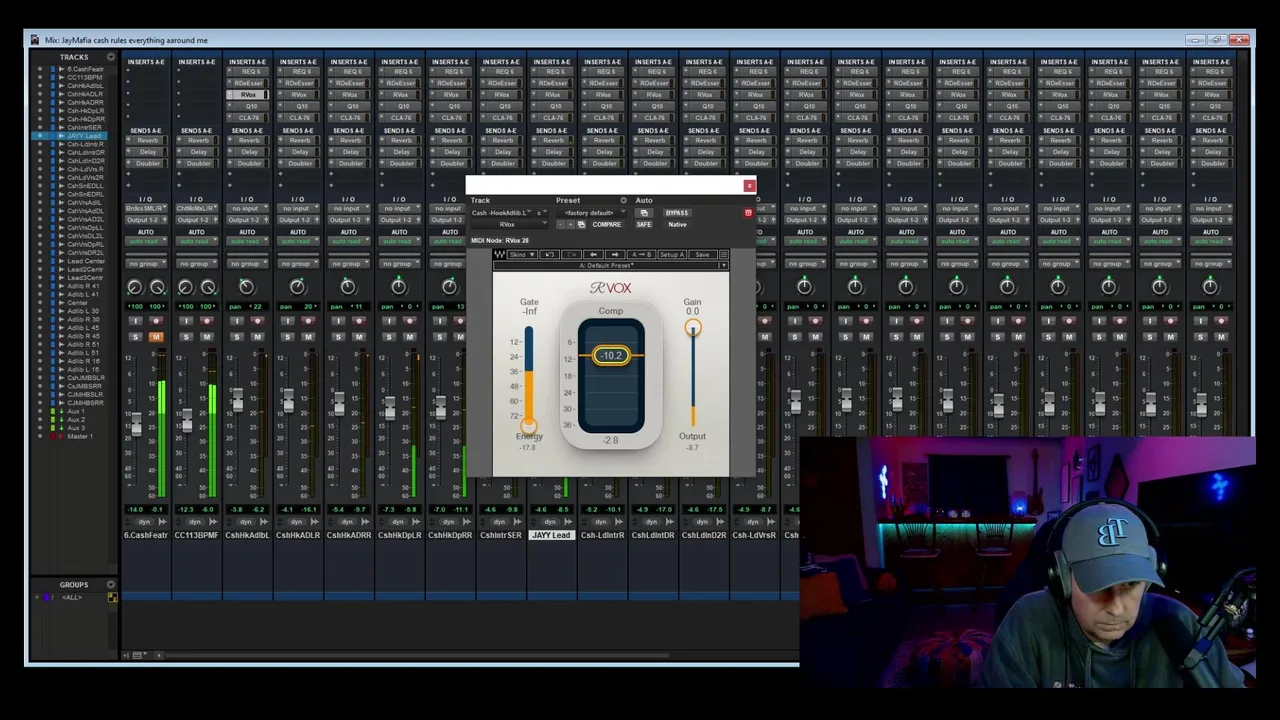The image size is (1280, 720).
Task: Click the Setup A button in RVox
Action: click(x=672, y=254)
